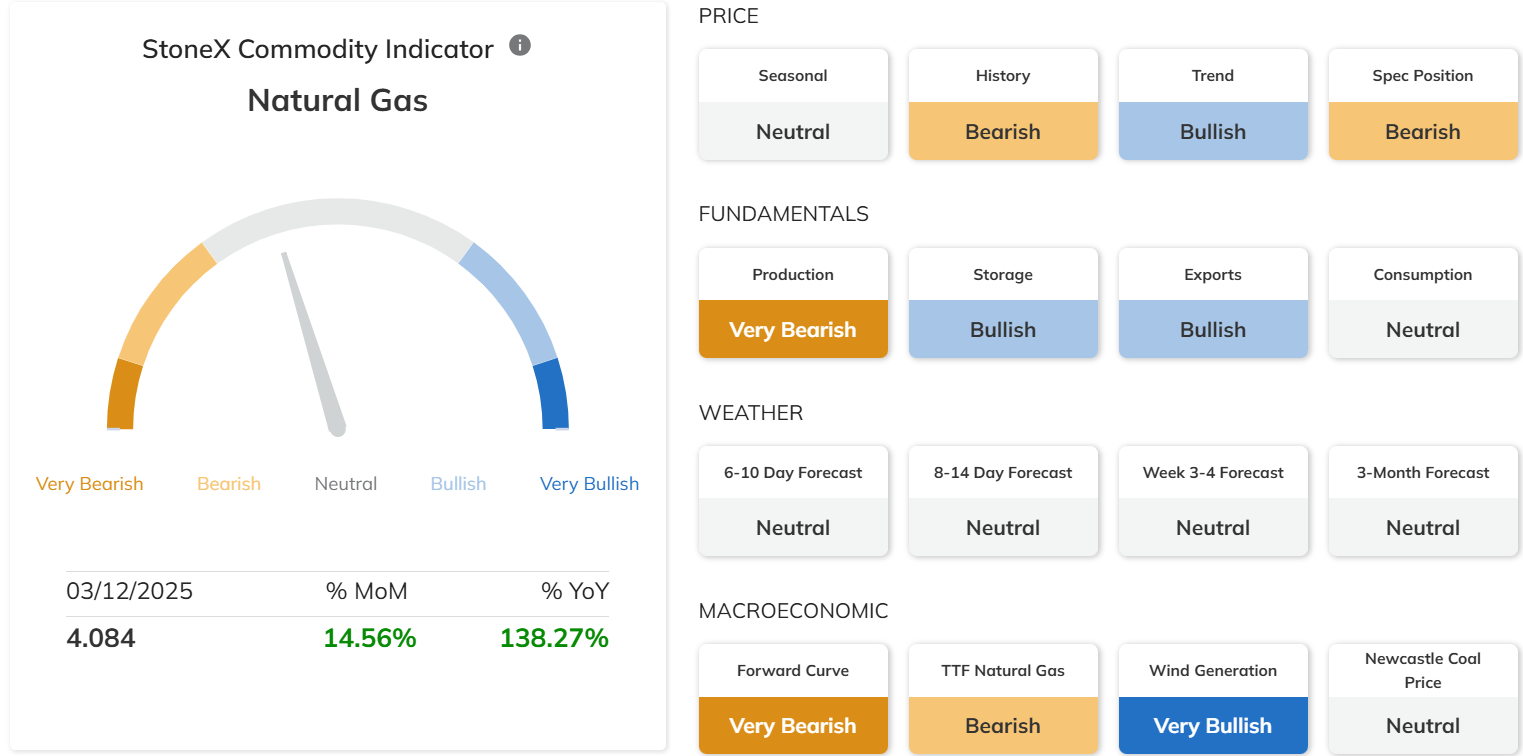Select the Production indicator card
Image resolution: width=1523 pixels, height=756 pixels.
pos(793,303)
